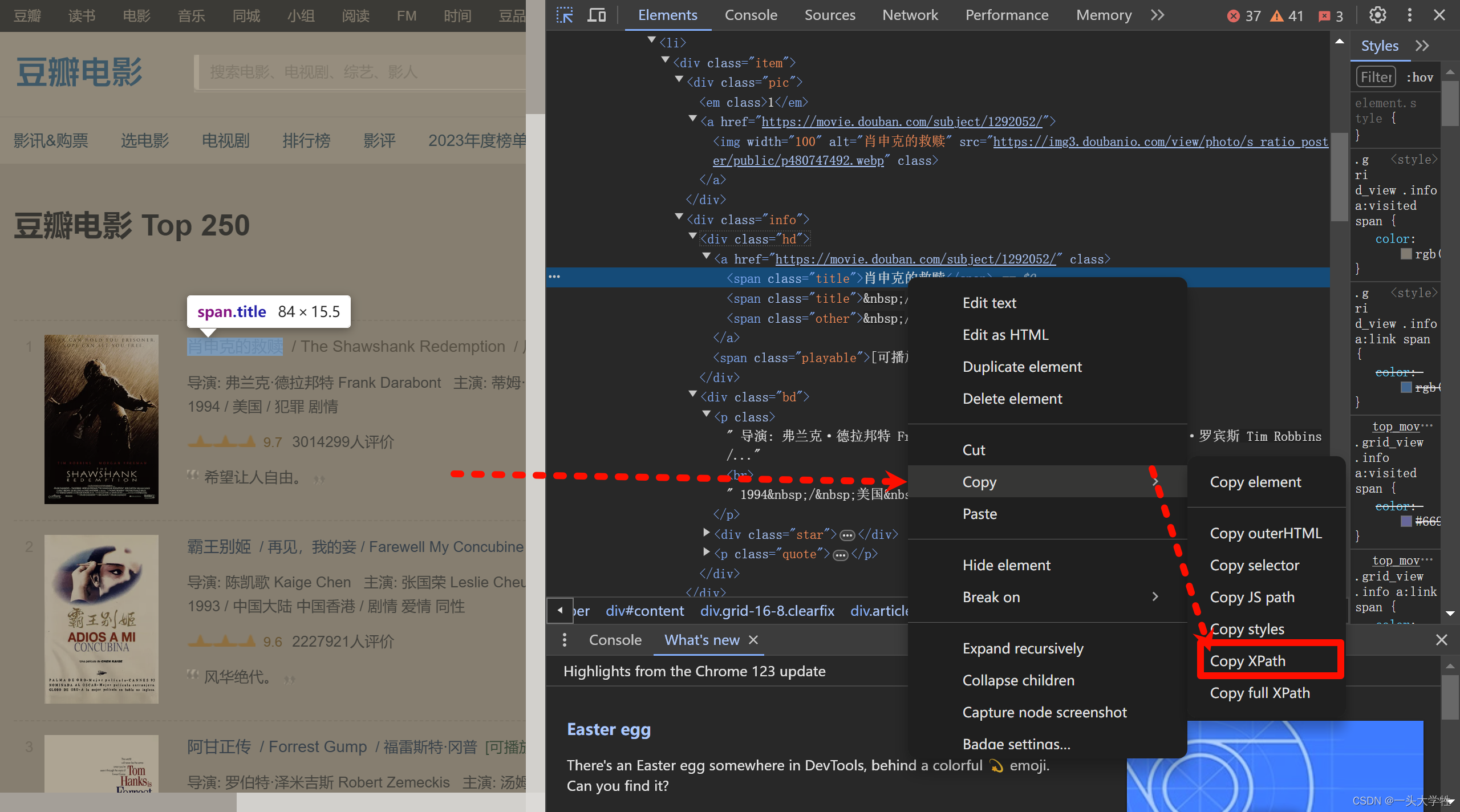This screenshot has width=1460, height=812.
Task: Toggle the device toolbar icon
Action: click(597, 15)
